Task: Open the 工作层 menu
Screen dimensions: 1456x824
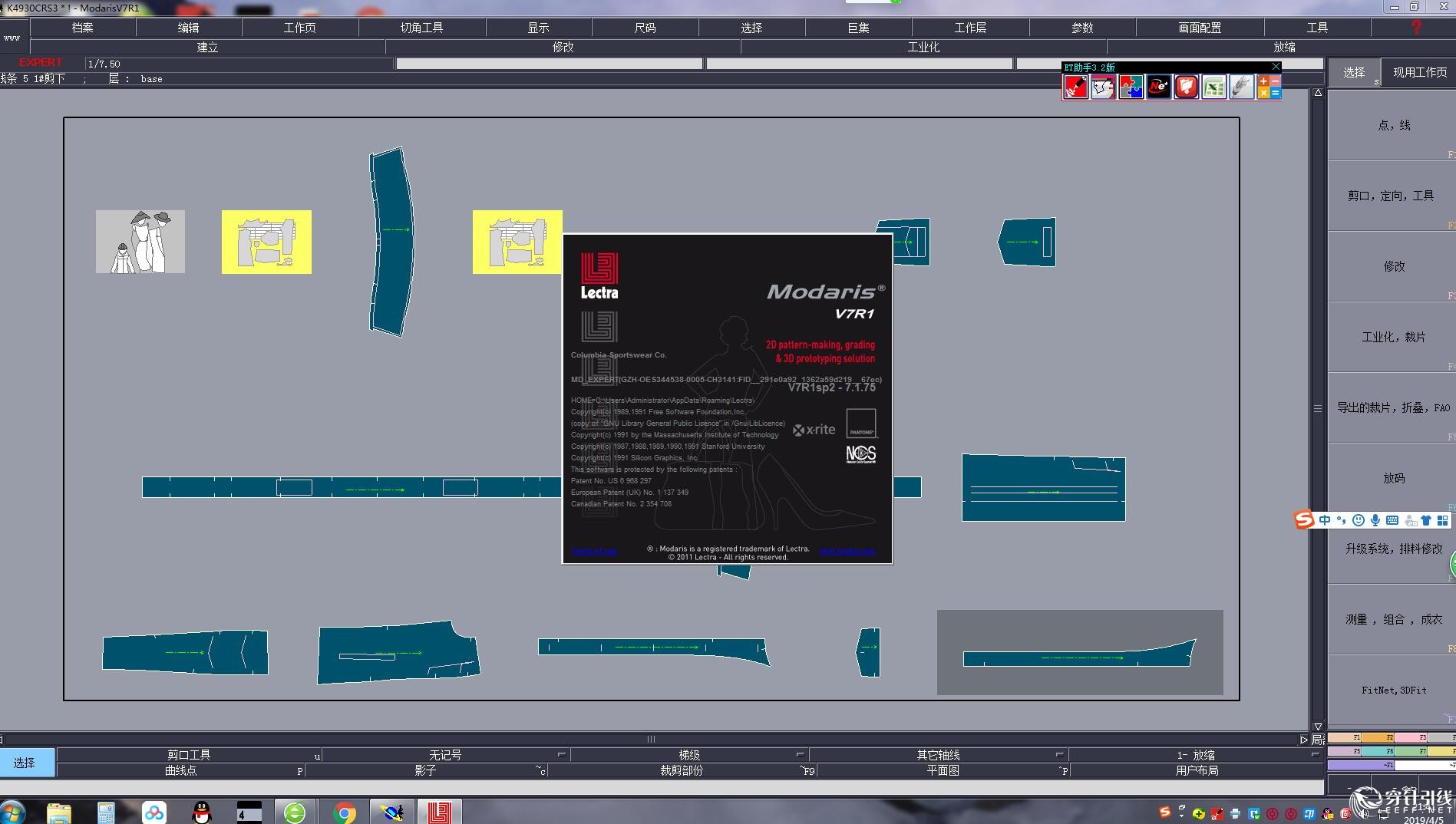Action: pyautogui.click(x=971, y=28)
